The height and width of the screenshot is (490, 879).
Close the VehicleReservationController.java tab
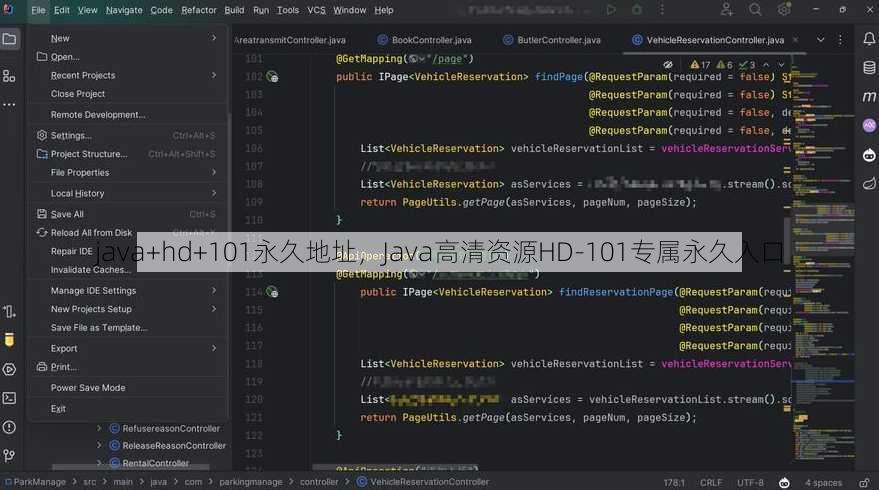795,40
